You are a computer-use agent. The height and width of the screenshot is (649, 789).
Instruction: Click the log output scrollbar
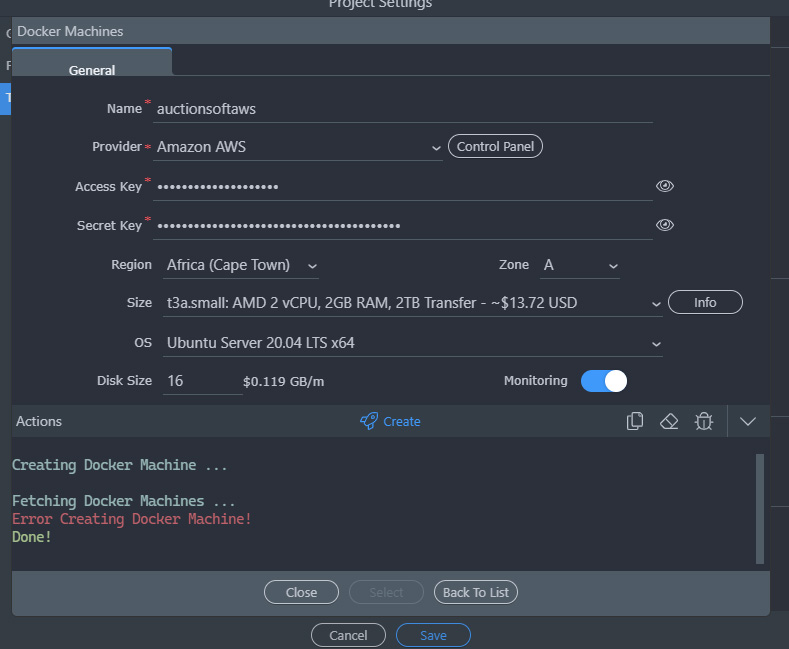[760, 509]
